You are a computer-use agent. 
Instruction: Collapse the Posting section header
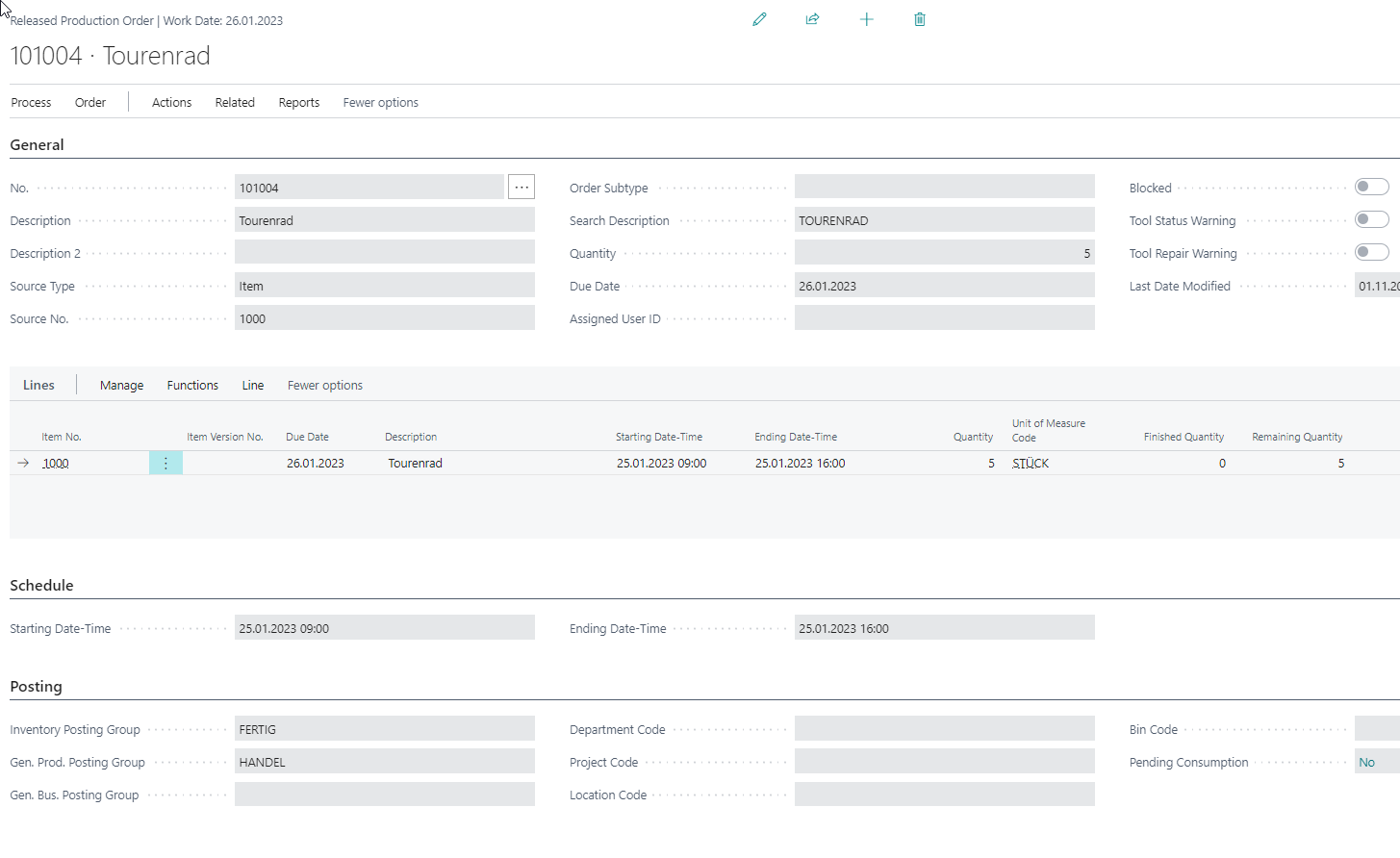click(36, 686)
